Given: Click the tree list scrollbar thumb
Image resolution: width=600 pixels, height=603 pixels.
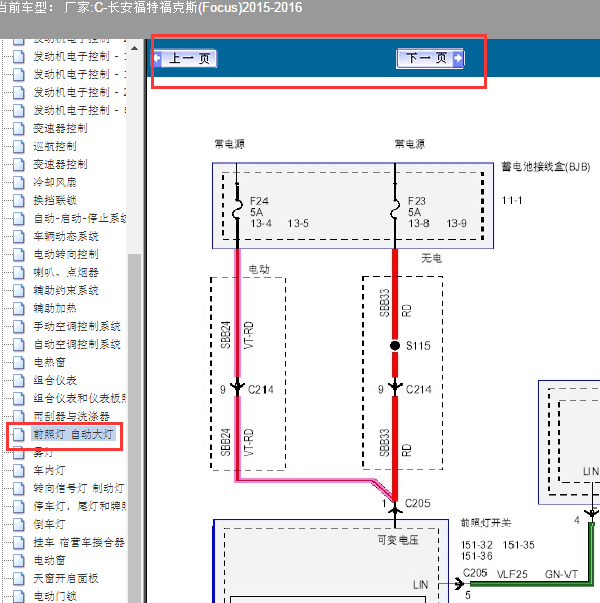Looking at the screenshot, I should point(134,427).
